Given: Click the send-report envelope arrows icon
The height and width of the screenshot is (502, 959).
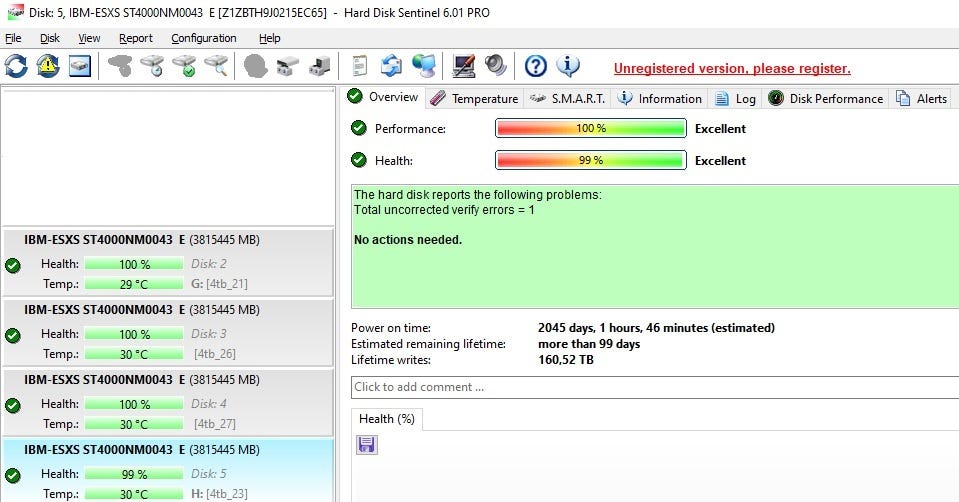Looking at the screenshot, I should tap(391, 65).
